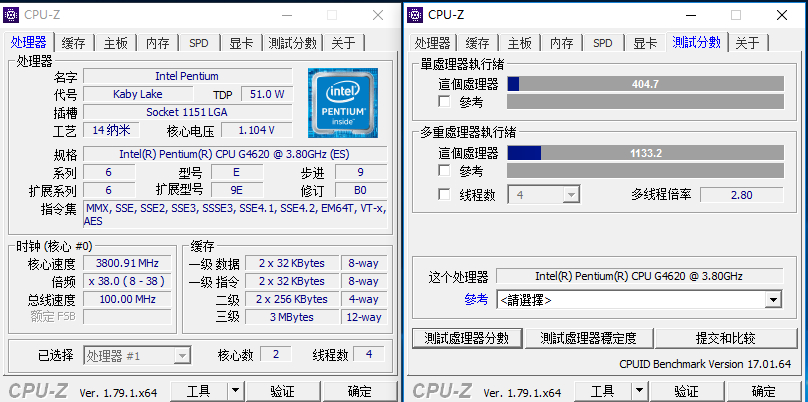Click the multi-thread score bar 1133.2
This screenshot has height=402, width=808.
coord(646,153)
